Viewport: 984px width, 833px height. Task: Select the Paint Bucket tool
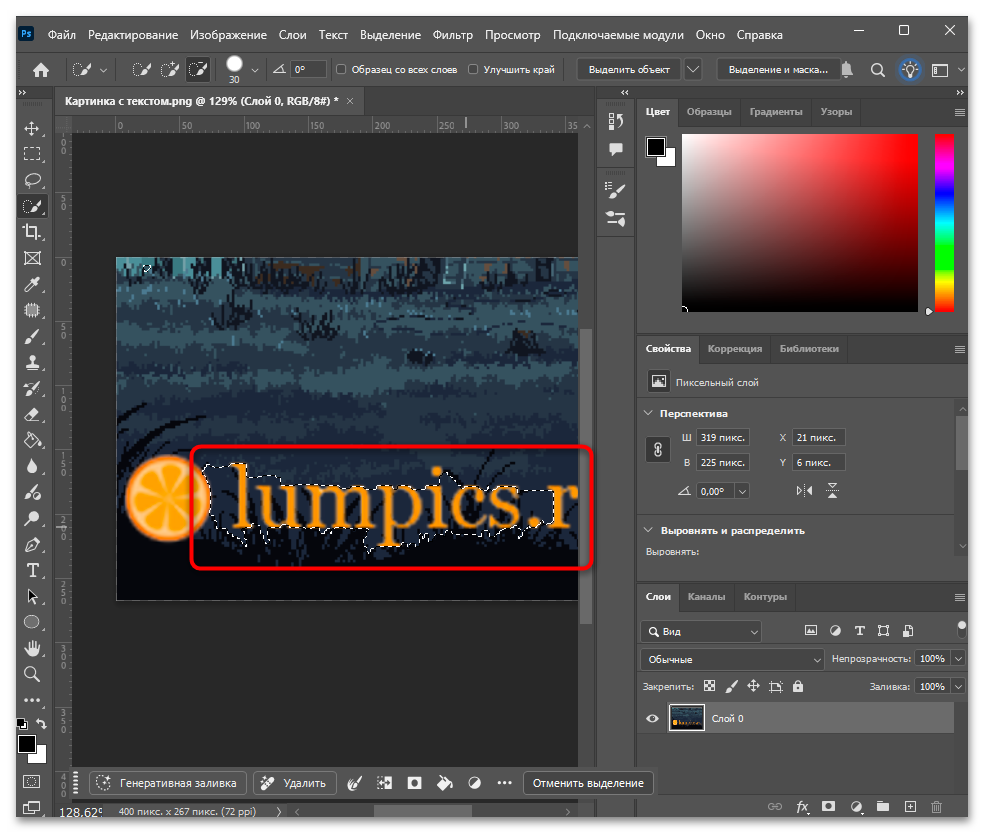[x=32, y=441]
